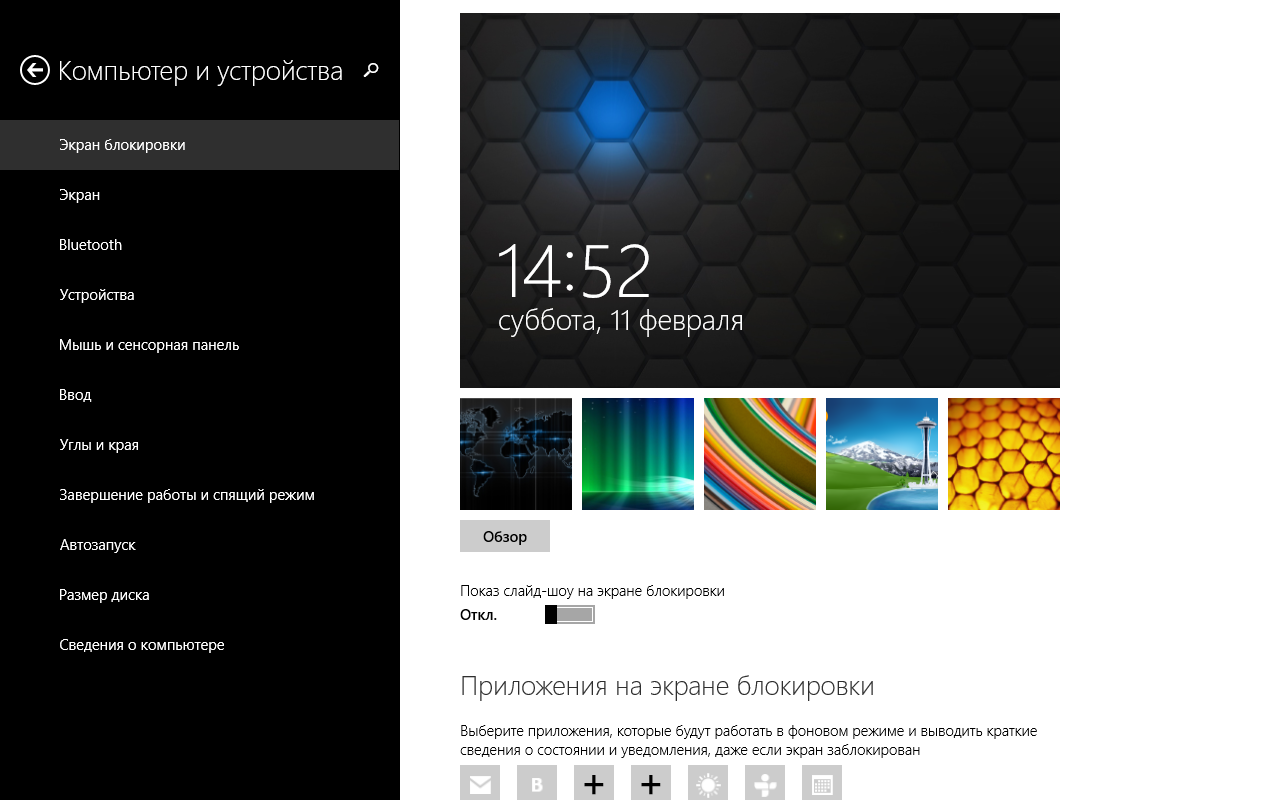Open 'Завершение работы и спящий режим'
The height and width of the screenshot is (800, 1280).
pos(200,495)
